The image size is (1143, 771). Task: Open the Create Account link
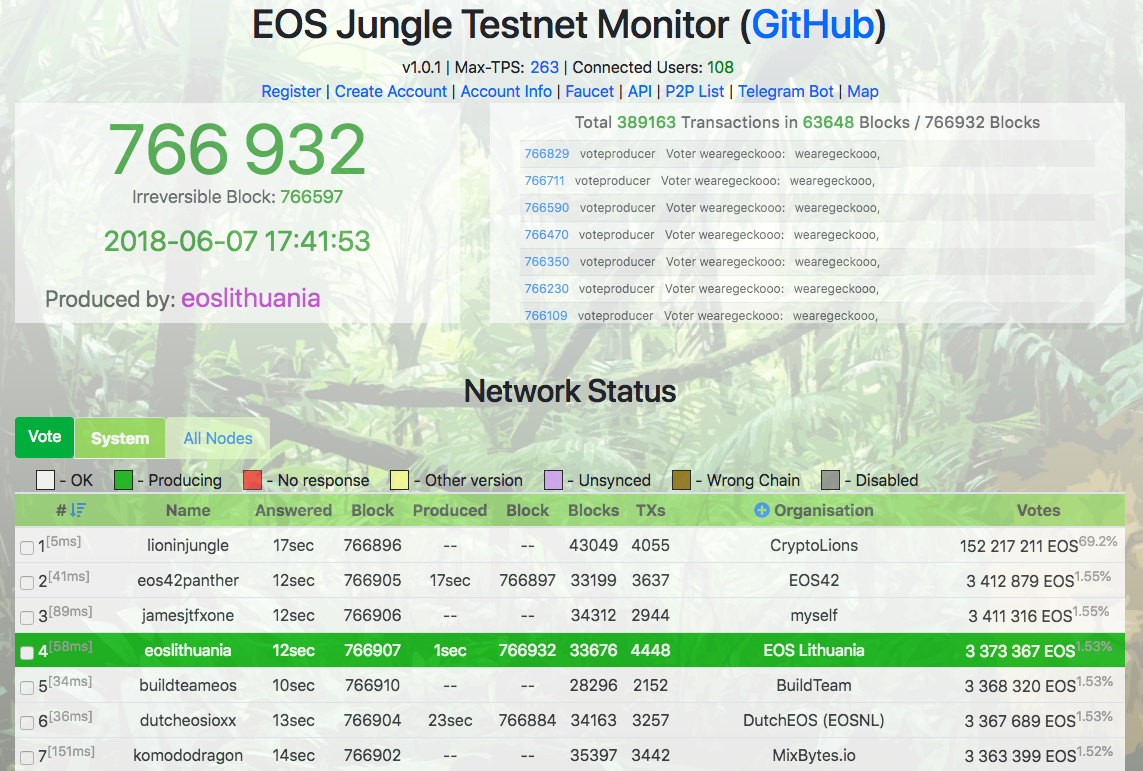[391, 91]
